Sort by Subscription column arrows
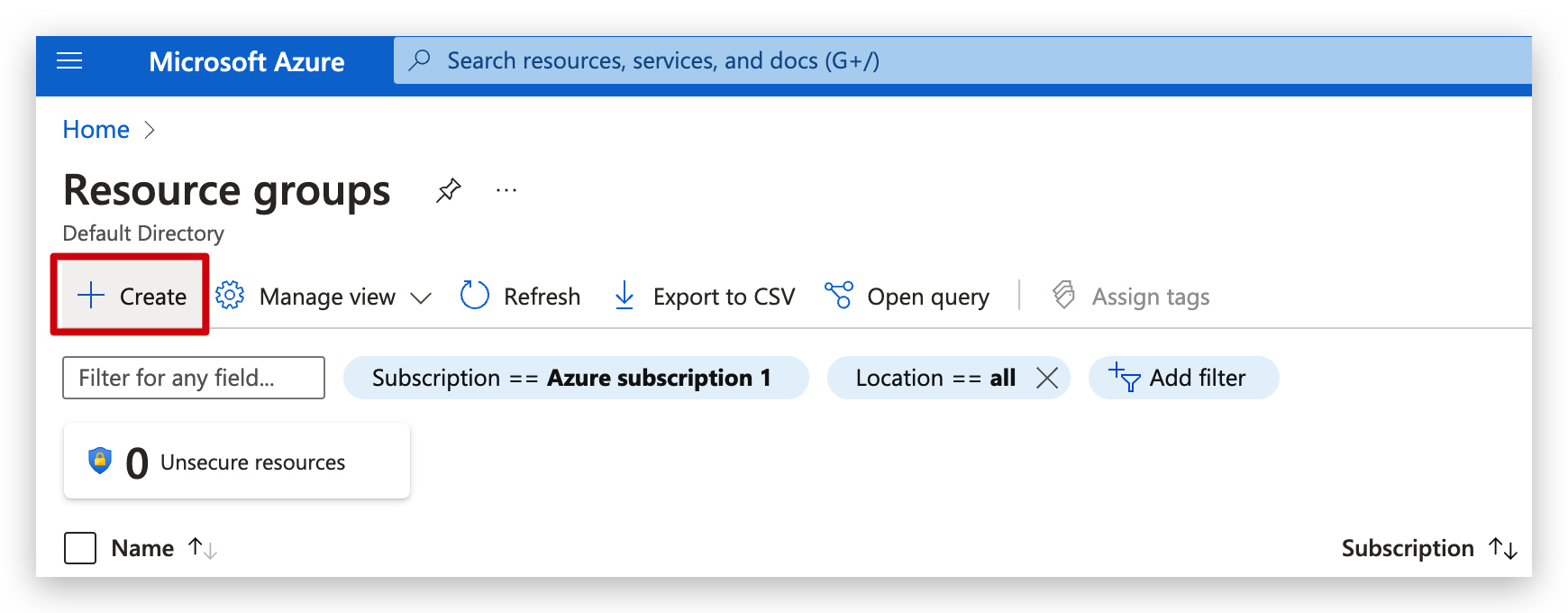This screenshot has height=613, width=1568. tap(1503, 548)
